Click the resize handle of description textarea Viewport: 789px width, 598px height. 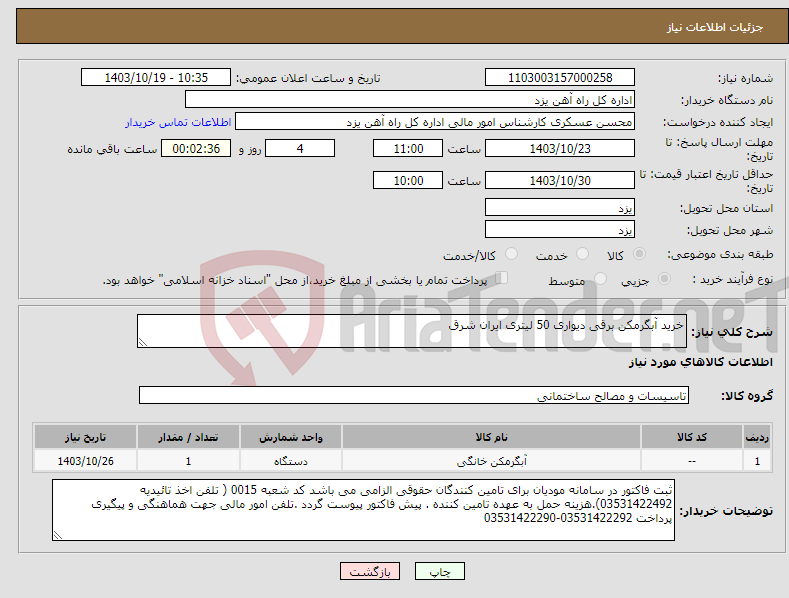[x=143, y=342]
